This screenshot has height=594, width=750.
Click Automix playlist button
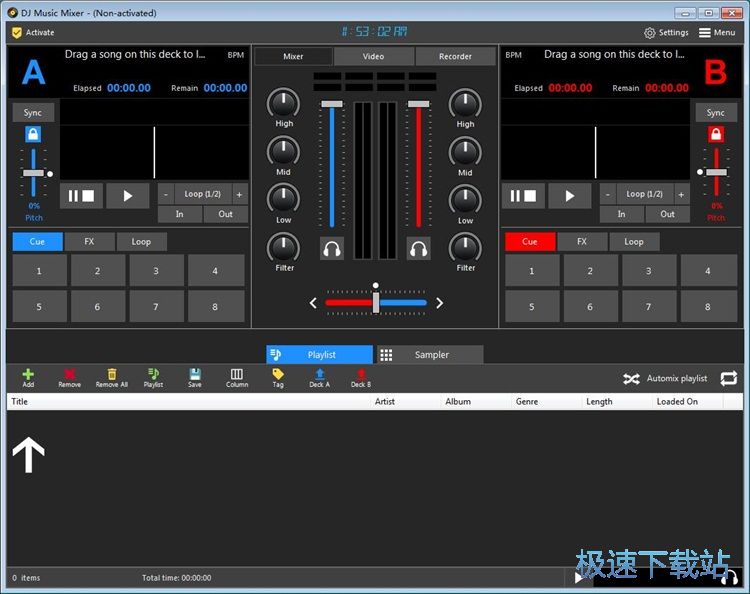pyautogui.click(x=665, y=378)
